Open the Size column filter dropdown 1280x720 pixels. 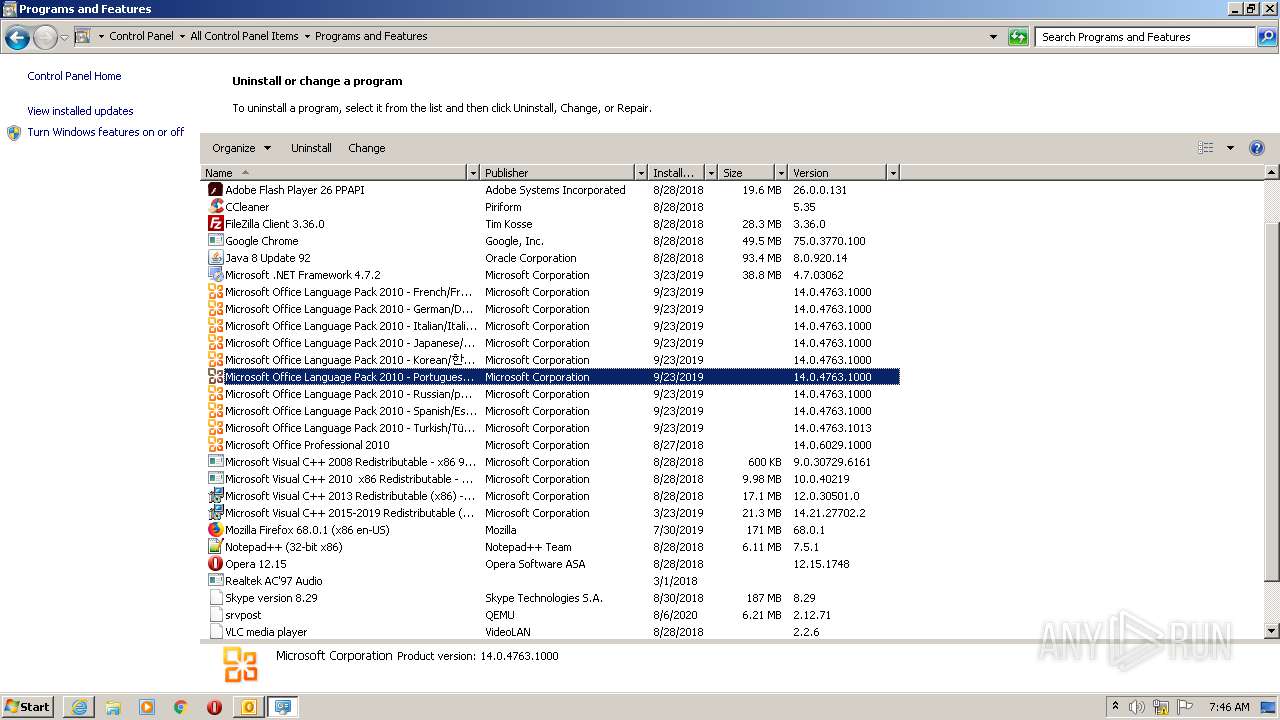pos(779,173)
